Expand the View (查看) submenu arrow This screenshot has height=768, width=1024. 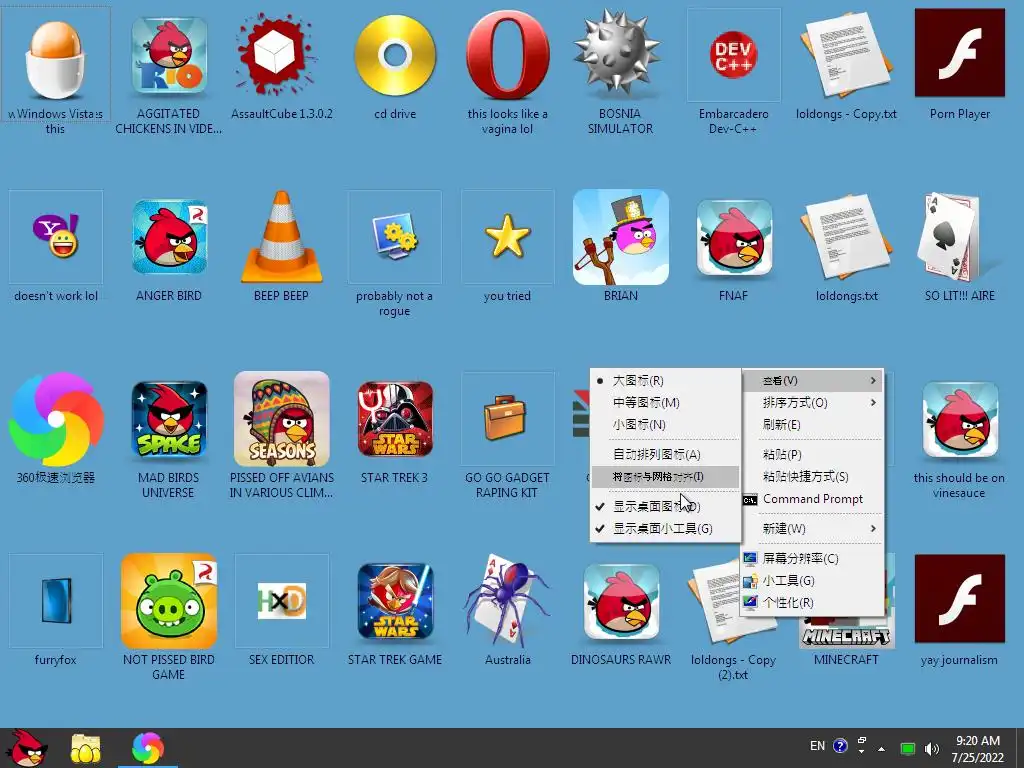[x=872, y=381]
